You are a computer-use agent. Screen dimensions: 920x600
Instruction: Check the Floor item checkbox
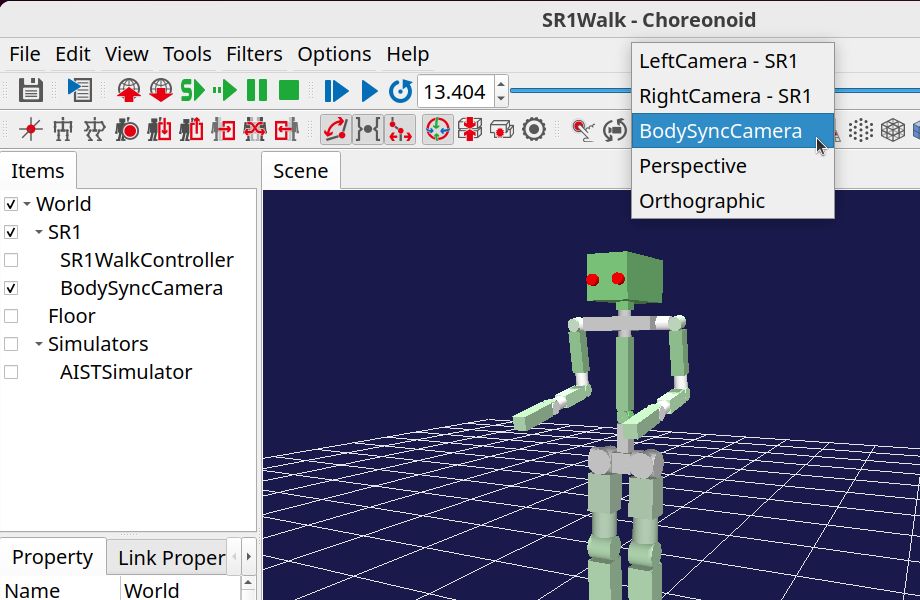[13, 316]
